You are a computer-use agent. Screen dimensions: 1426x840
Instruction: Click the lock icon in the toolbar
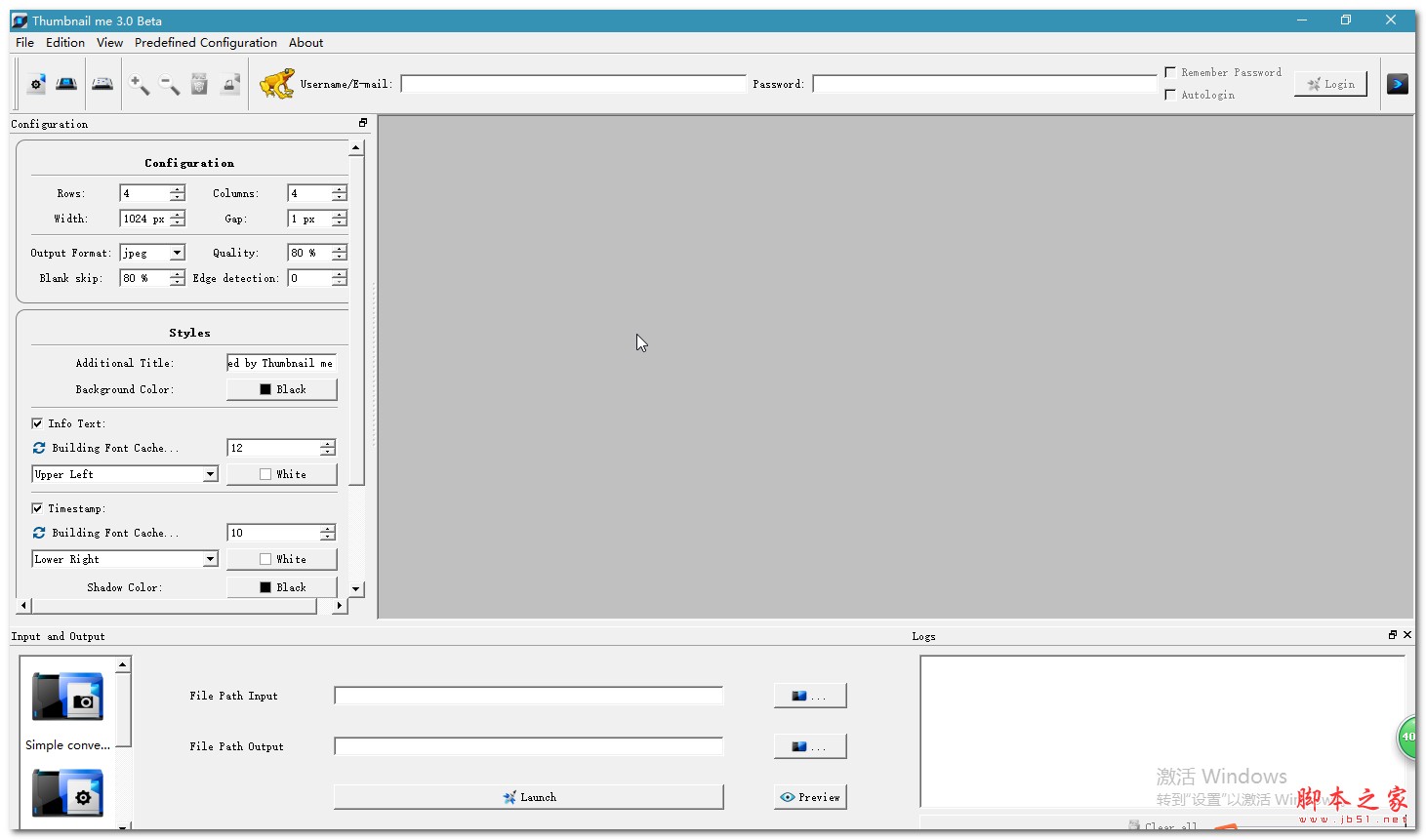230,85
